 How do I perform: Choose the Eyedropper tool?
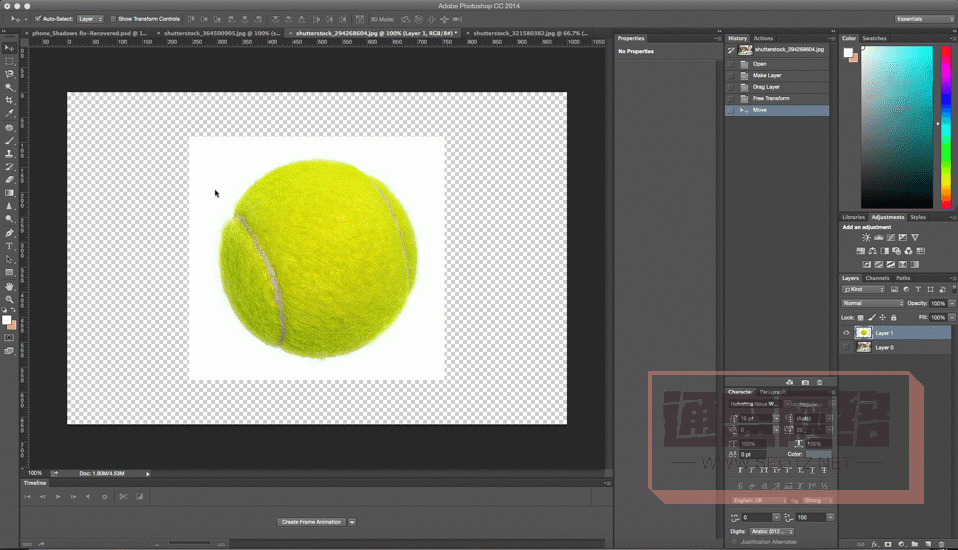tap(10, 114)
